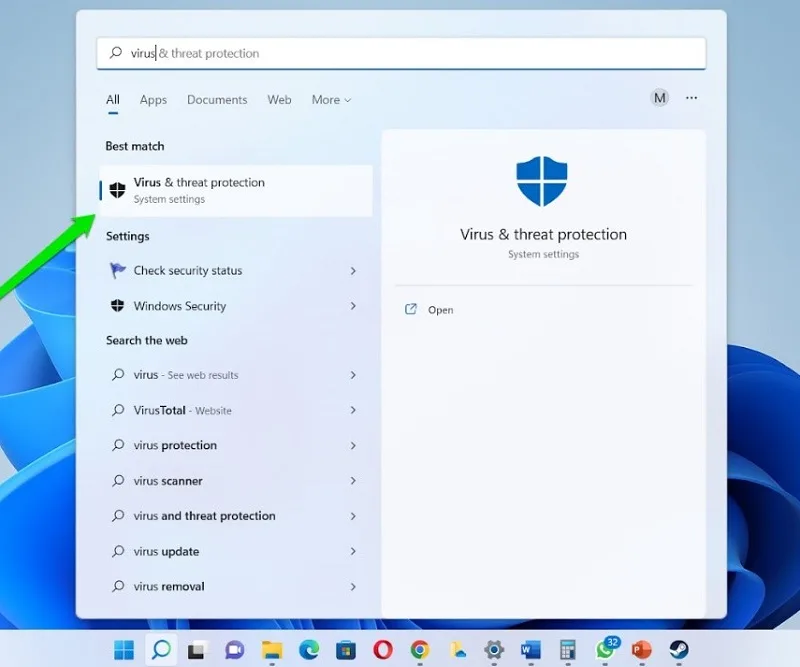Click Open in the preview pane
The height and width of the screenshot is (667, 800).
tap(440, 310)
